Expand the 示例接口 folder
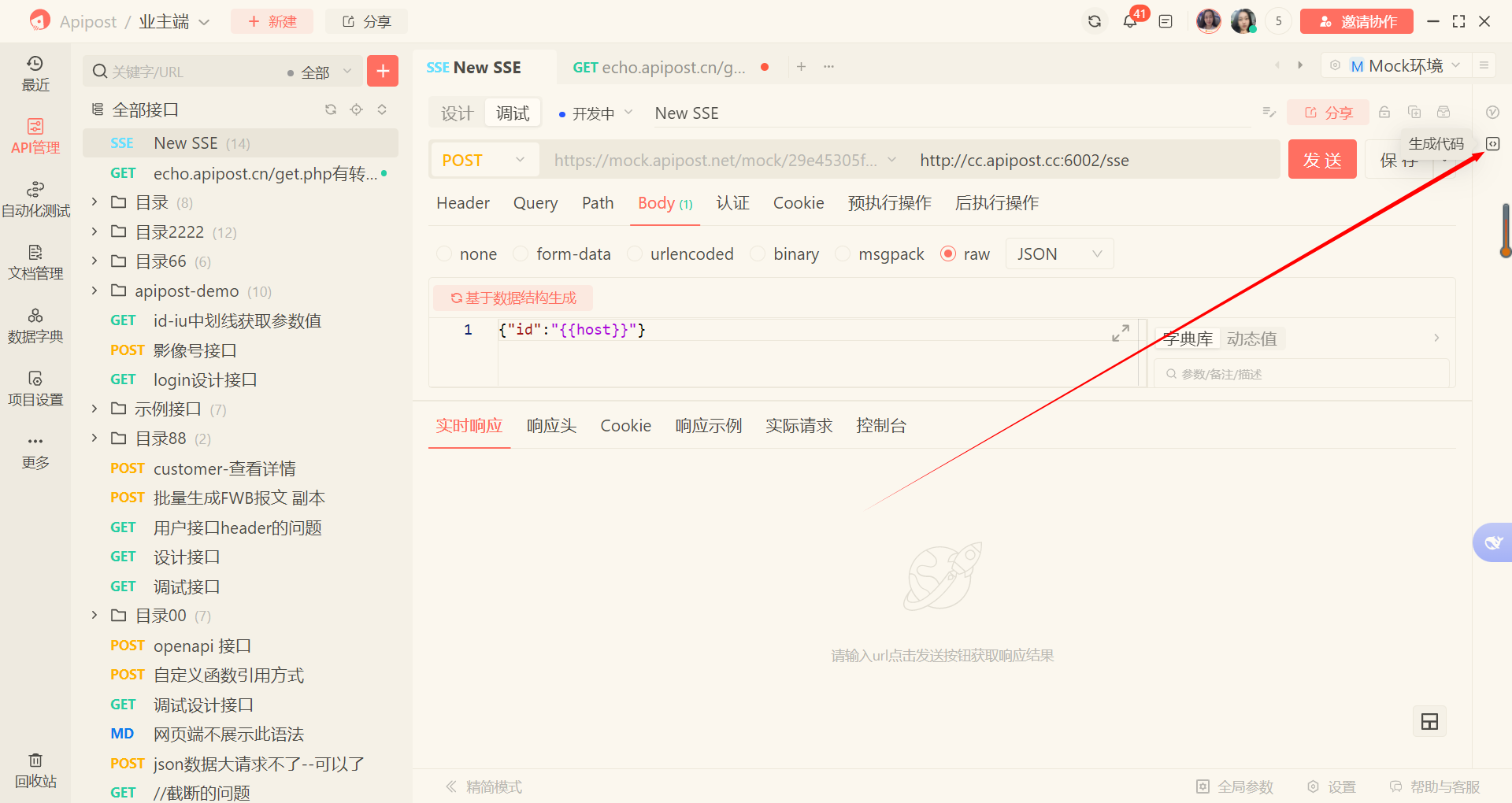The width and height of the screenshot is (1512, 803). click(x=94, y=409)
